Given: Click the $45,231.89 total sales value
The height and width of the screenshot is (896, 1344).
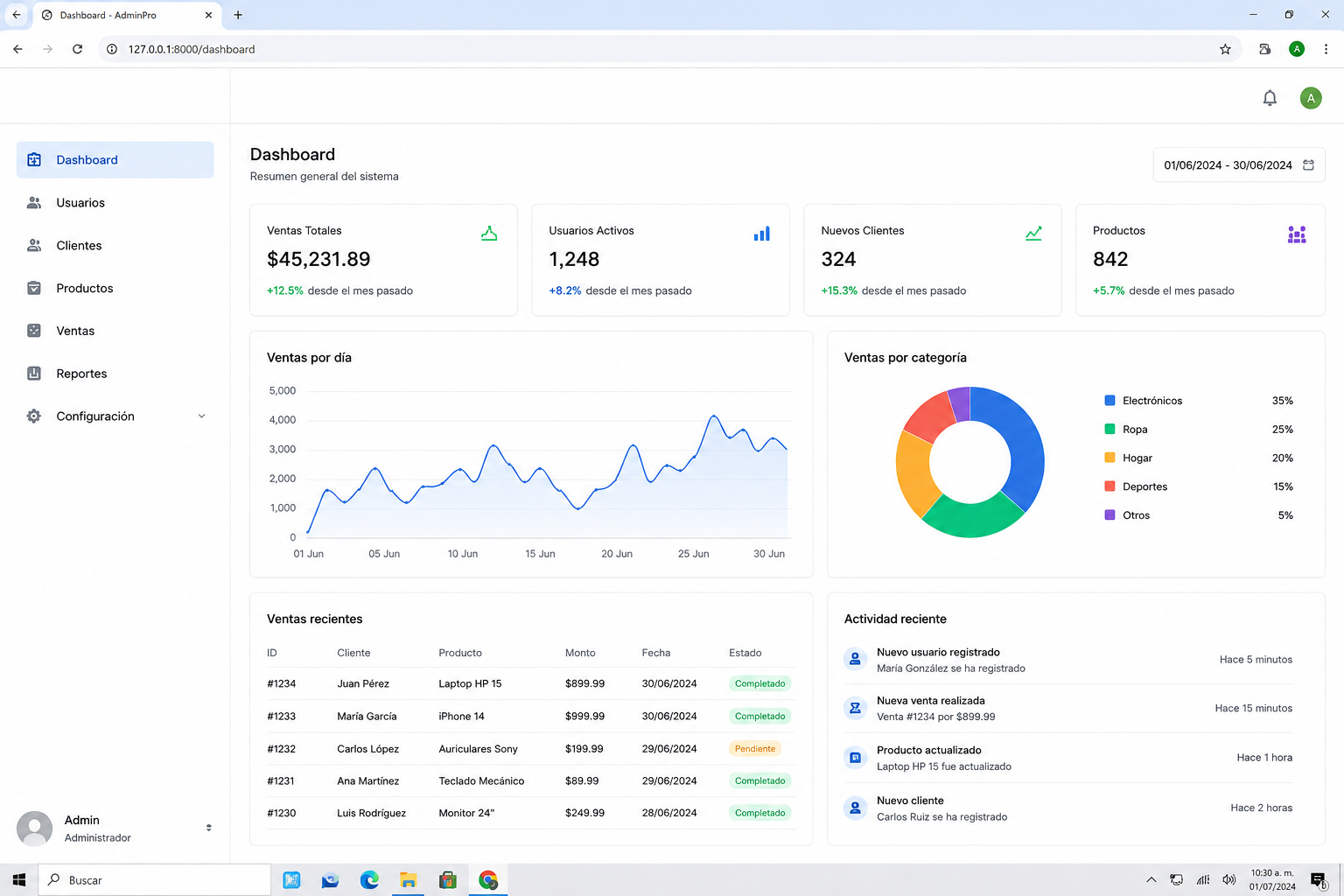Looking at the screenshot, I should [318, 259].
